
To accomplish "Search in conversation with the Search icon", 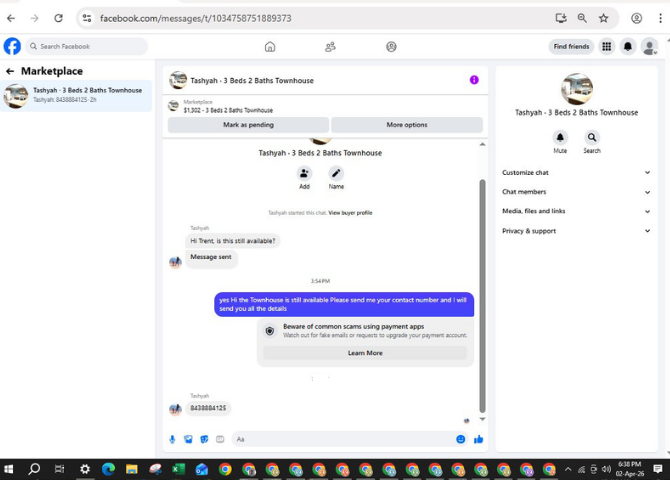I will point(592,138).
